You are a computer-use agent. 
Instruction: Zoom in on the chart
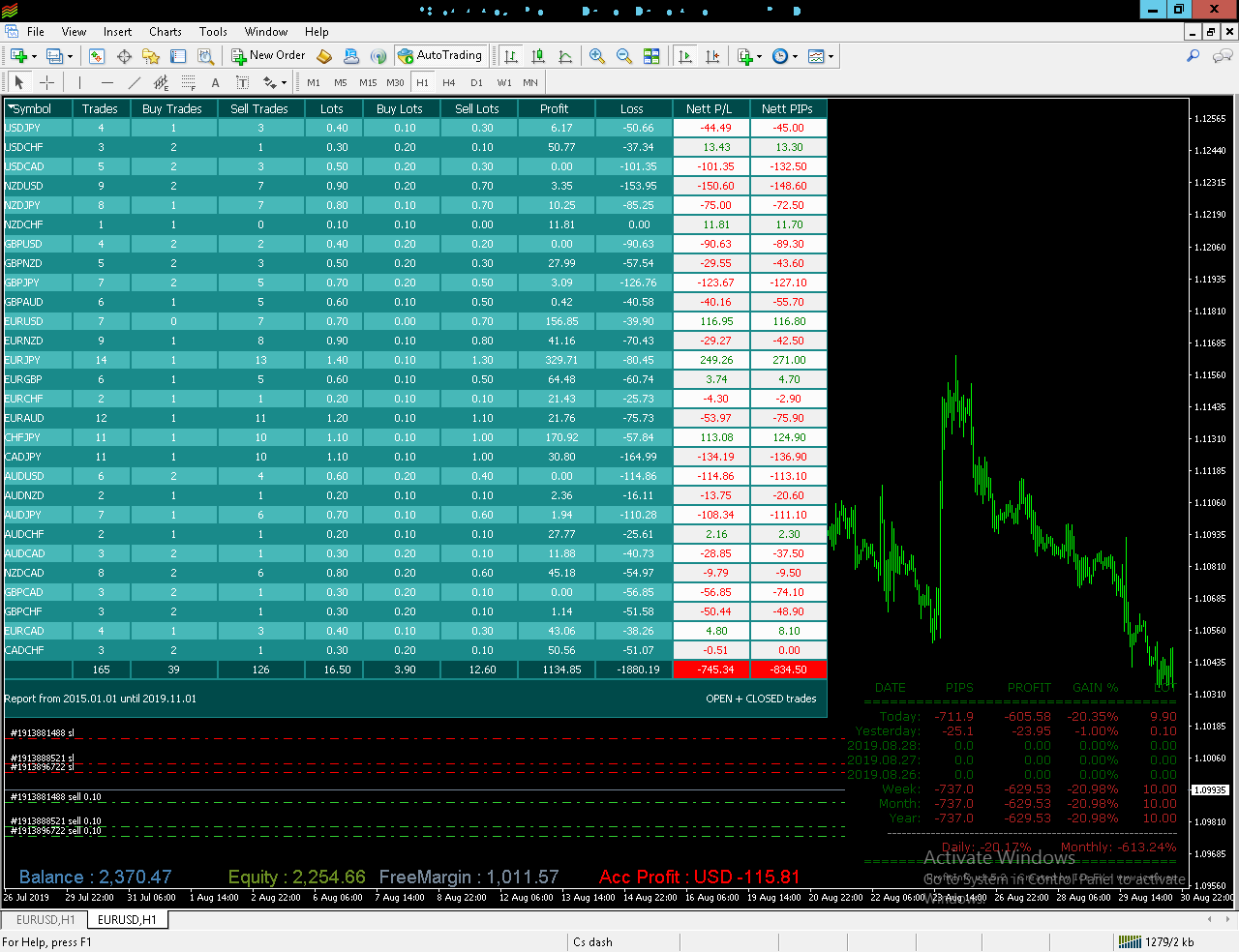coord(597,56)
